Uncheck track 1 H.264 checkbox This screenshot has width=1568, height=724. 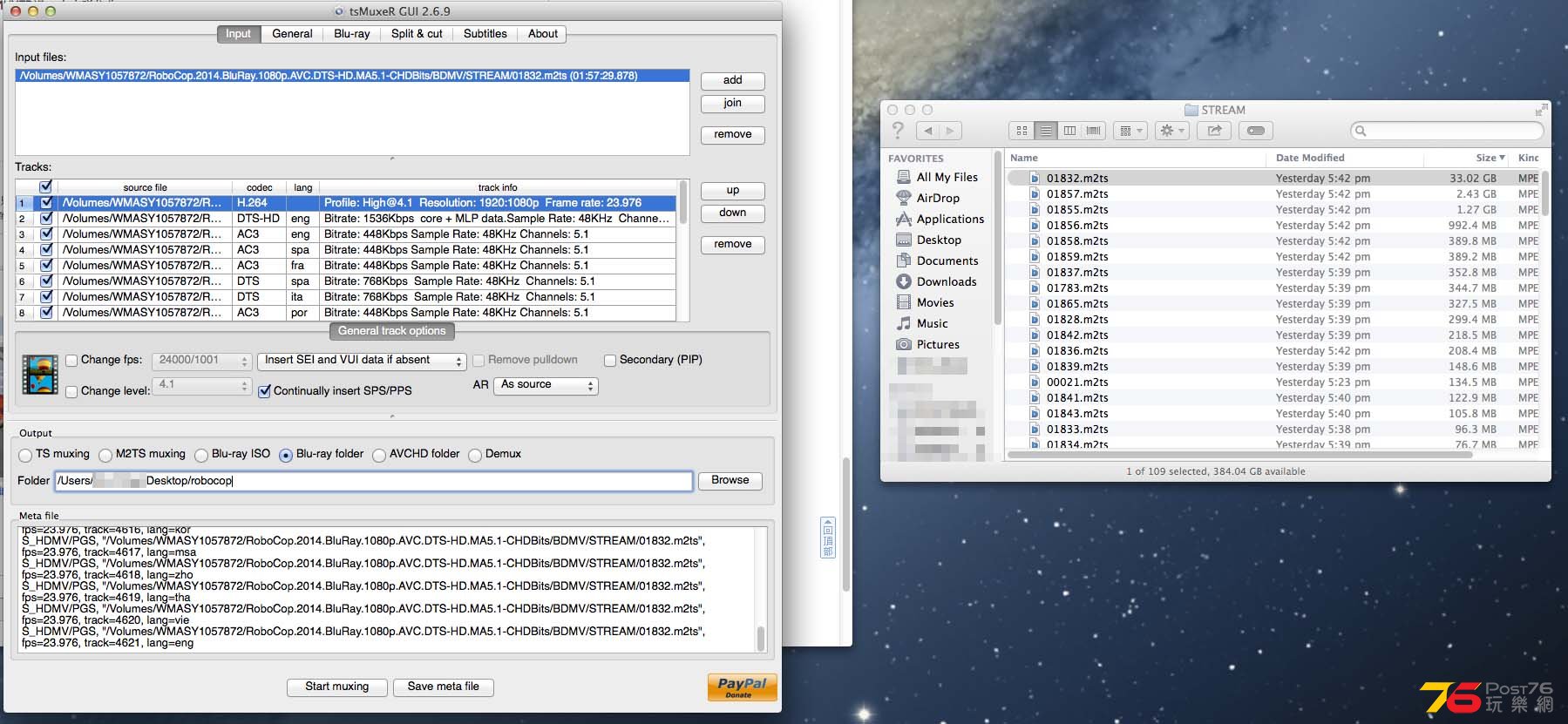point(47,202)
